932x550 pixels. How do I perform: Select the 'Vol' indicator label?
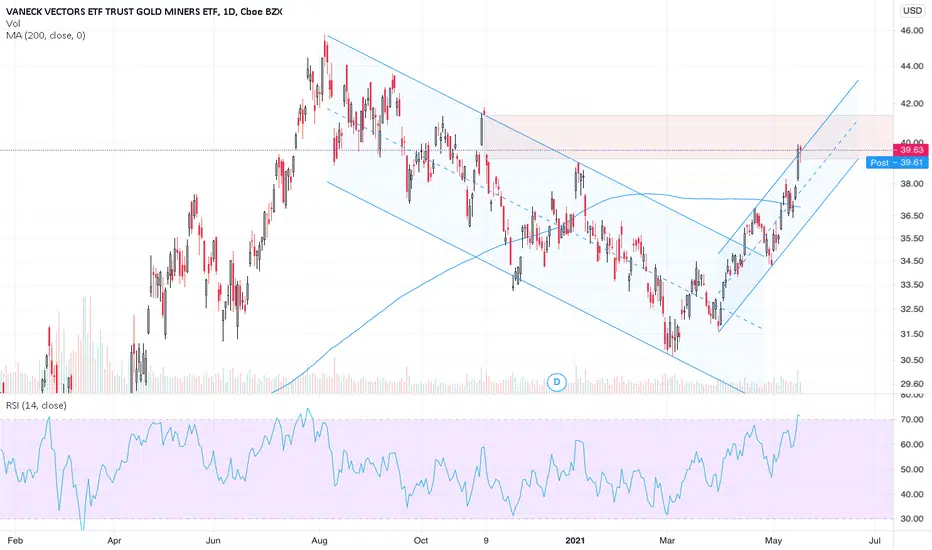pos(13,24)
